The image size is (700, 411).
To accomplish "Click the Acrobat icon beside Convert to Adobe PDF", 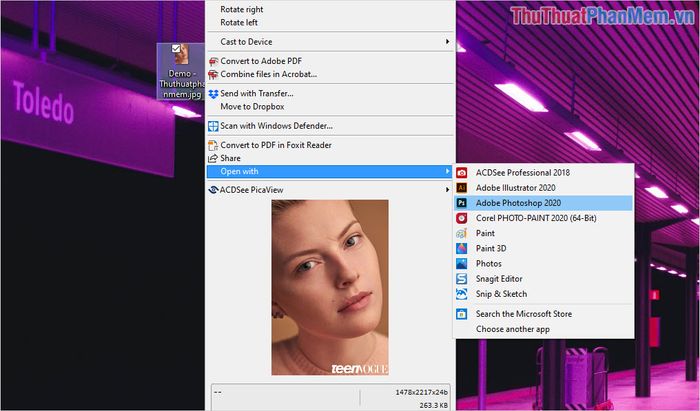I will click(213, 61).
